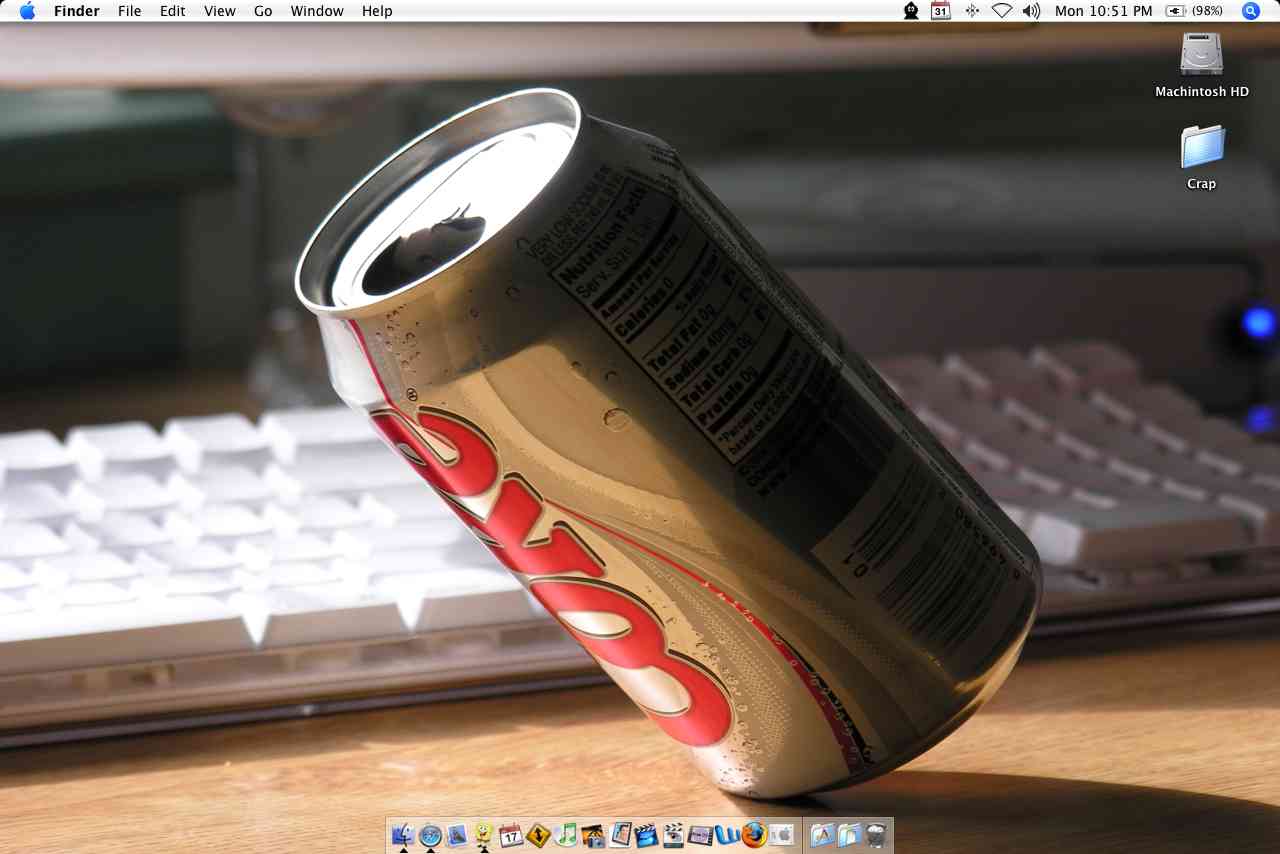Open iPhoto from the Dock
Image resolution: width=1280 pixels, height=854 pixels.
(592, 834)
